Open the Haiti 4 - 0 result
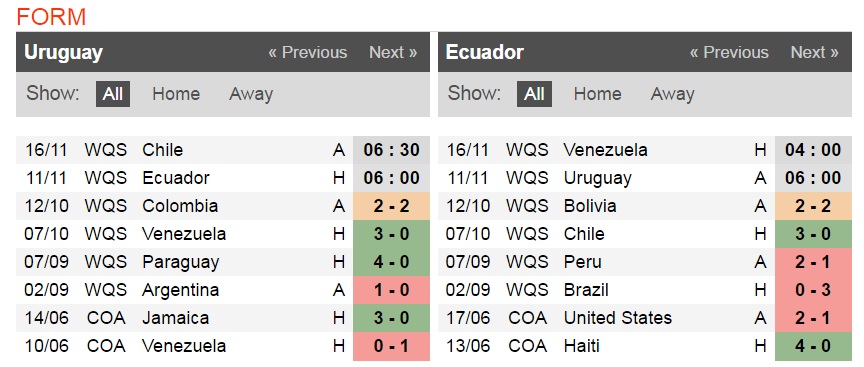864x367 pixels. [813, 346]
